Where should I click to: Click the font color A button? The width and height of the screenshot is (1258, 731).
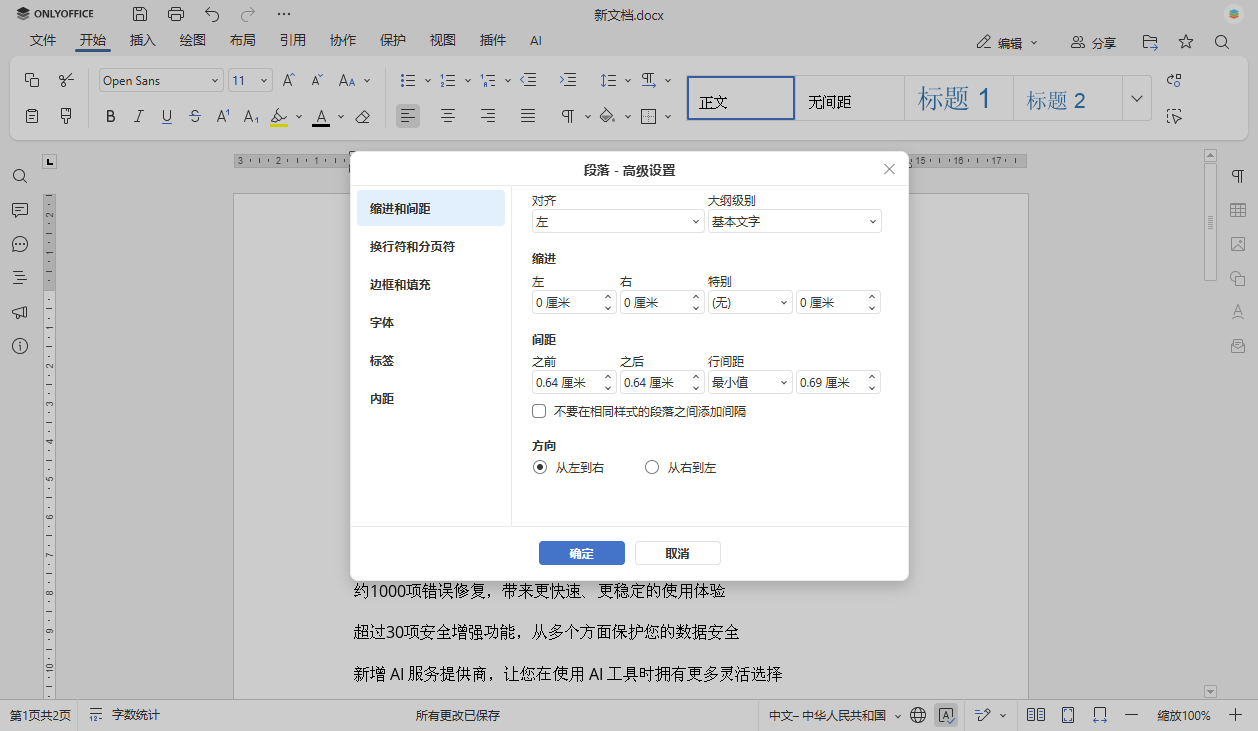coord(321,116)
